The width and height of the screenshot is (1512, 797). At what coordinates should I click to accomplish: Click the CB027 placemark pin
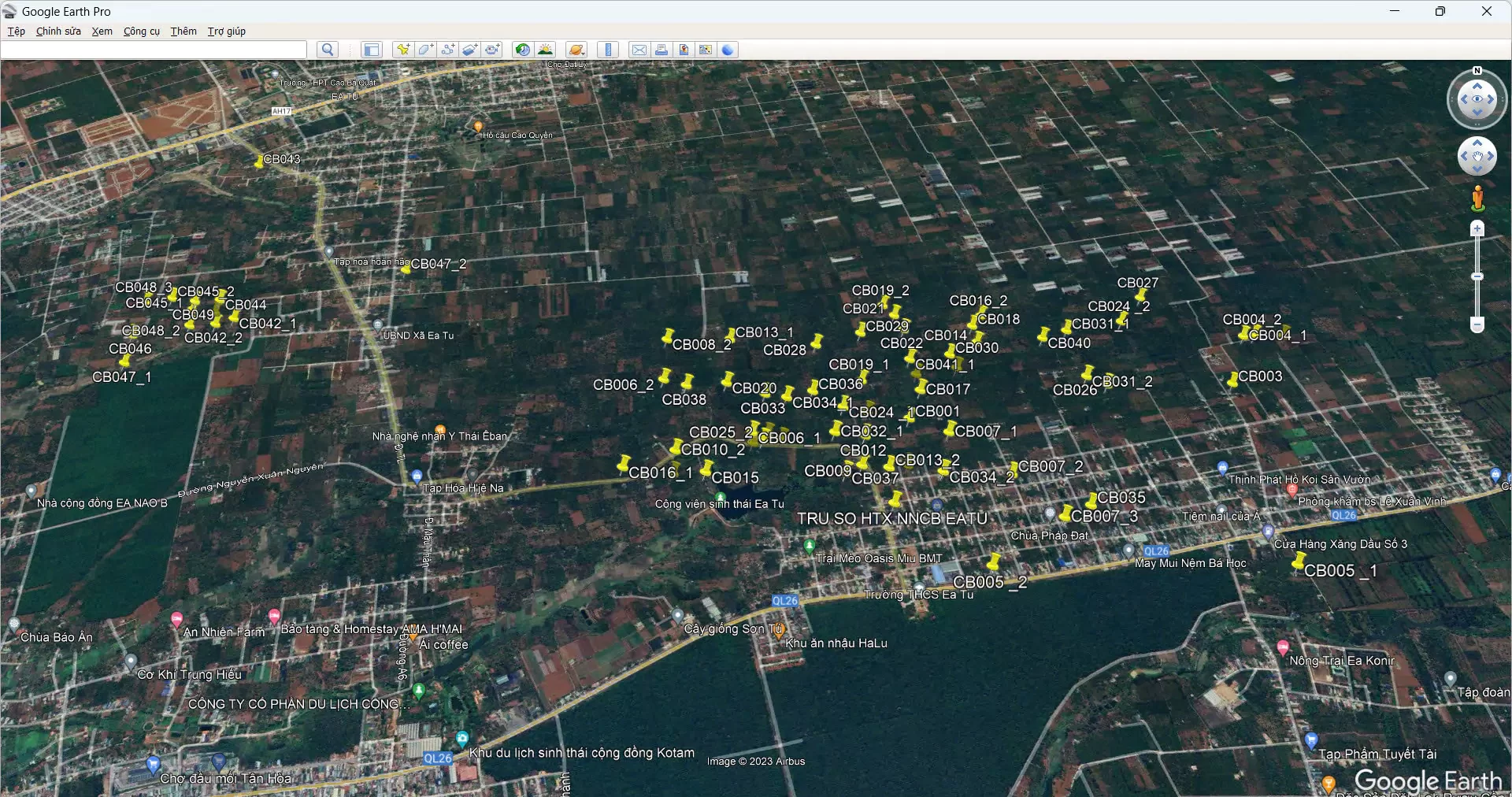pos(1140,296)
